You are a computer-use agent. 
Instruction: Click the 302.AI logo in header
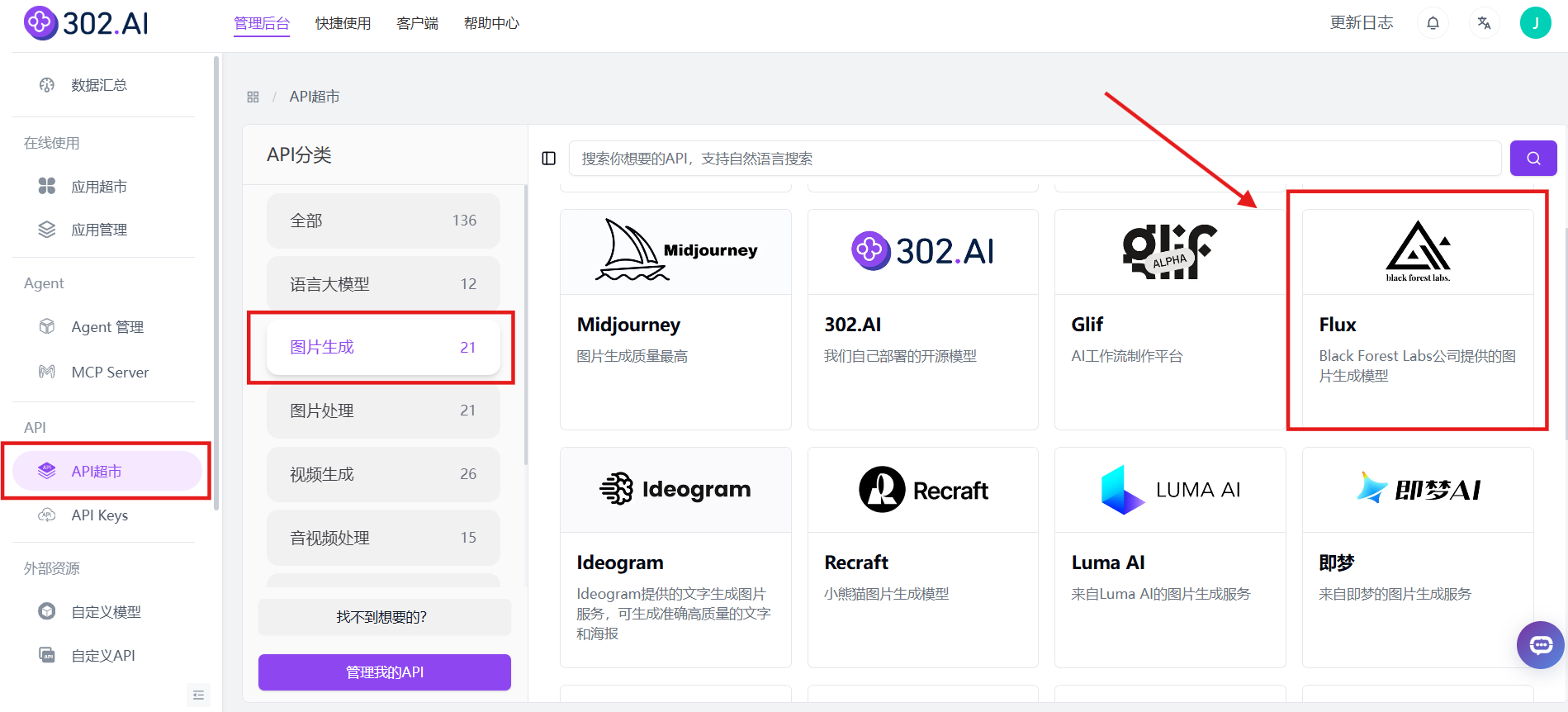coord(87,23)
